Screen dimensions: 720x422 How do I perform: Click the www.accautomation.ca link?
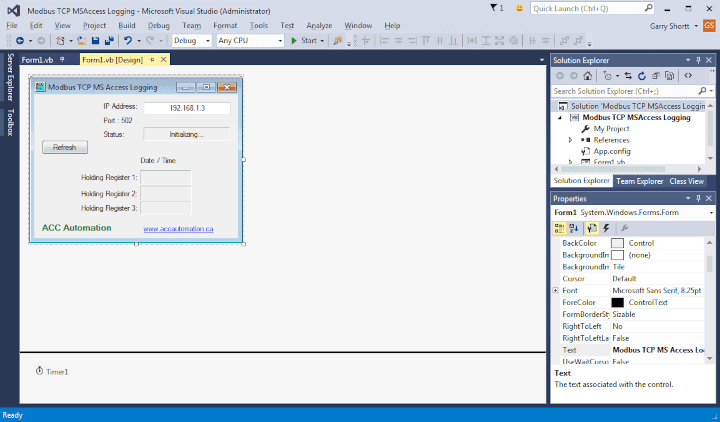[x=178, y=229]
